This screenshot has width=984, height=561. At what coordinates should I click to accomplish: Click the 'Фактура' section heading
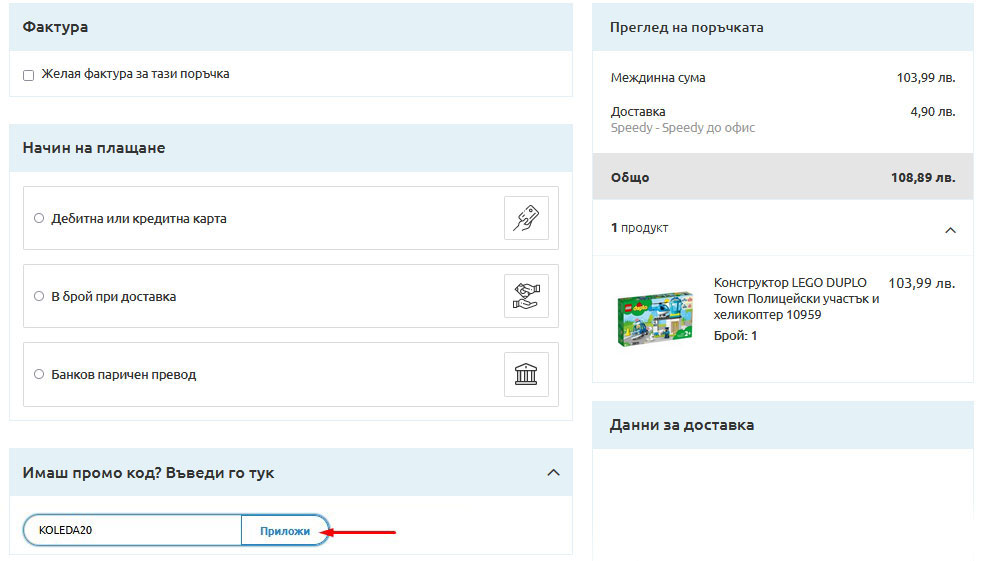[x=55, y=27]
